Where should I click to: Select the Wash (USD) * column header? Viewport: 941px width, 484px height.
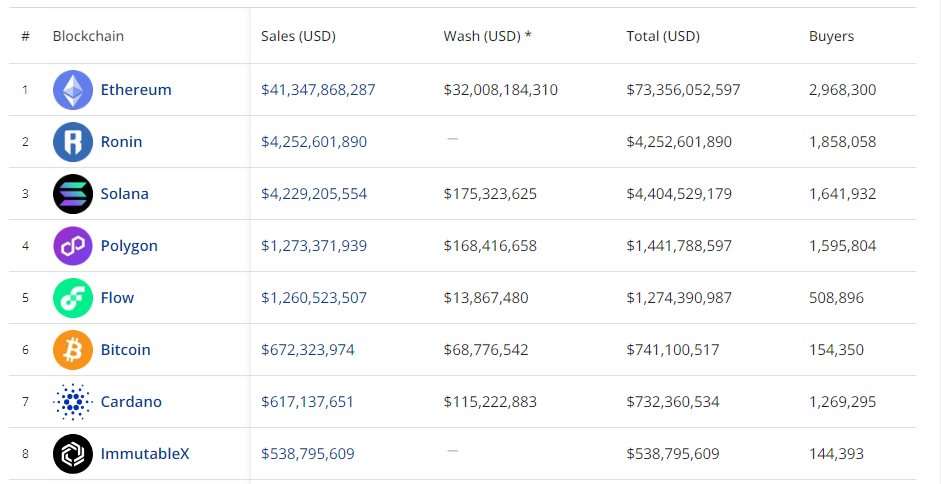(487, 36)
